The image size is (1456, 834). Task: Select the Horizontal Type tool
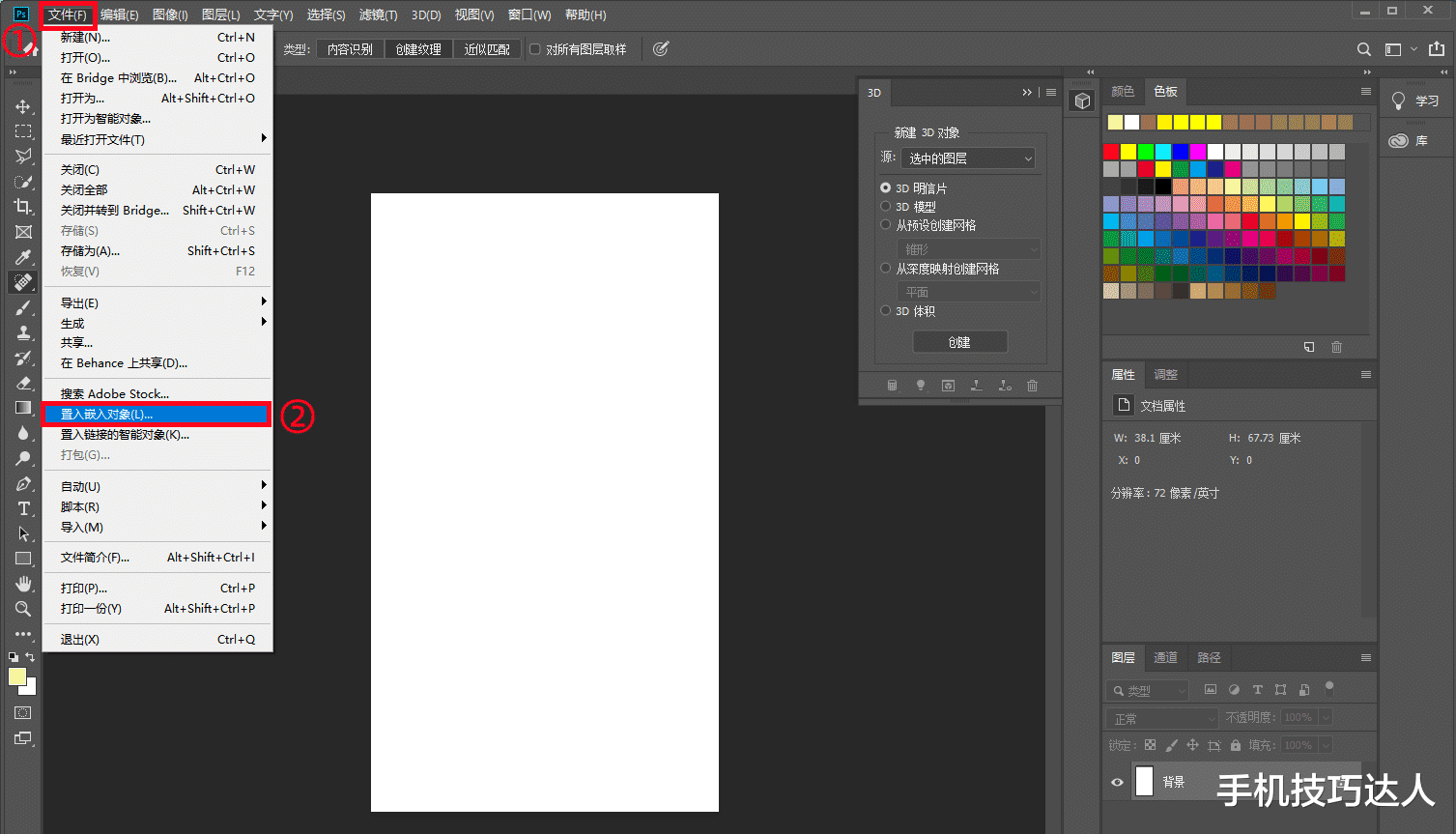pyautogui.click(x=23, y=508)
